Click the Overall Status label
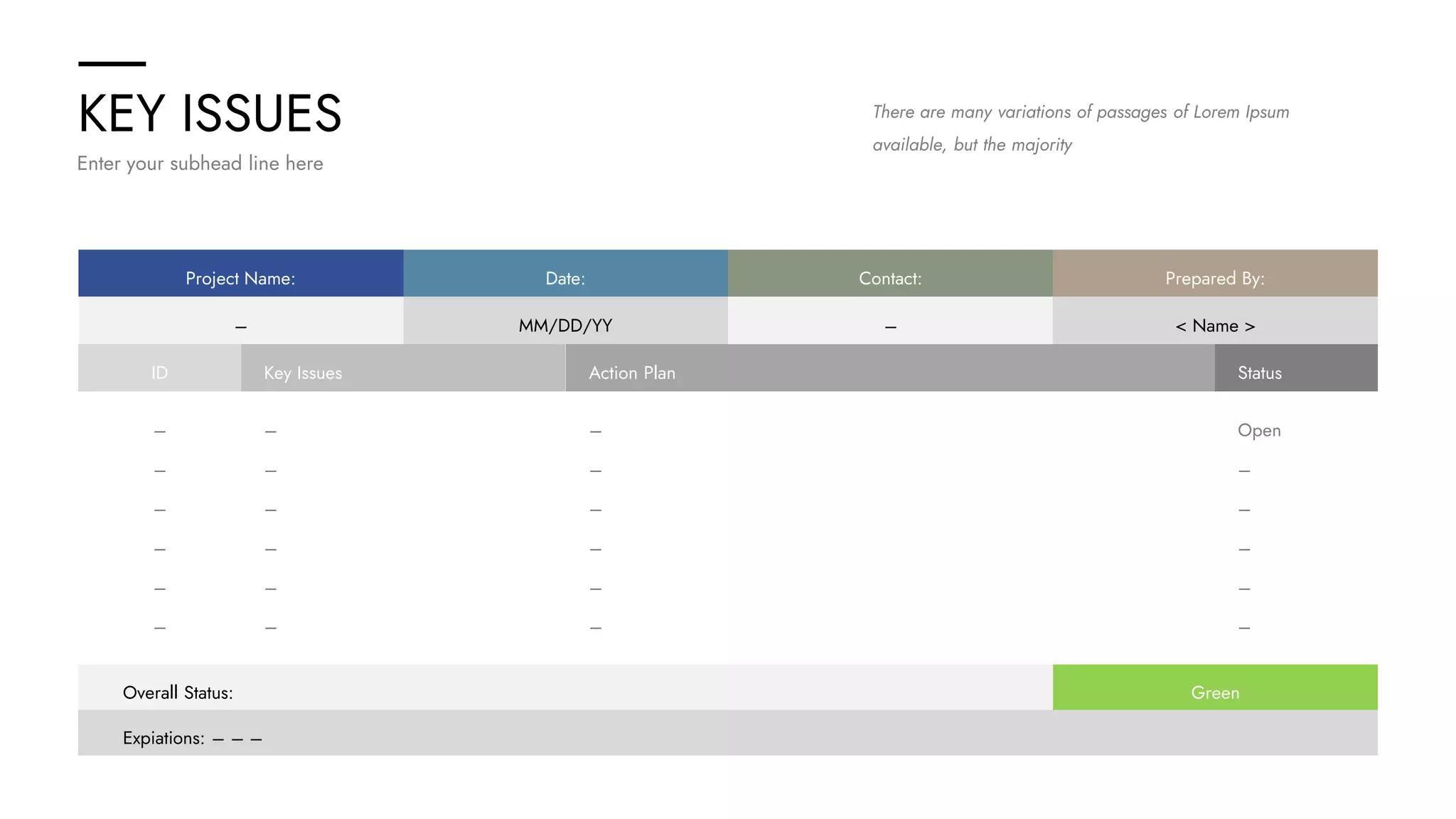This screenshot has width=1456, height=819. pos(178,692)
